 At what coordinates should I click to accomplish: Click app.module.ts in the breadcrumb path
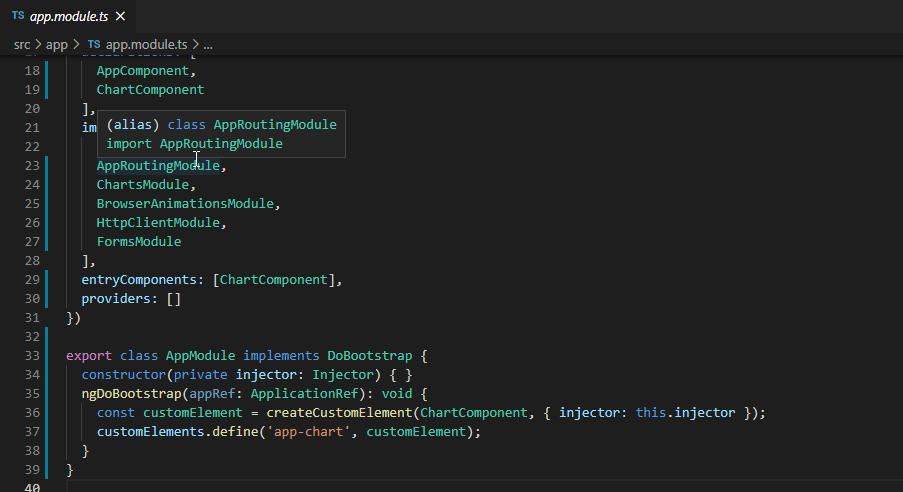pos(146,45)
